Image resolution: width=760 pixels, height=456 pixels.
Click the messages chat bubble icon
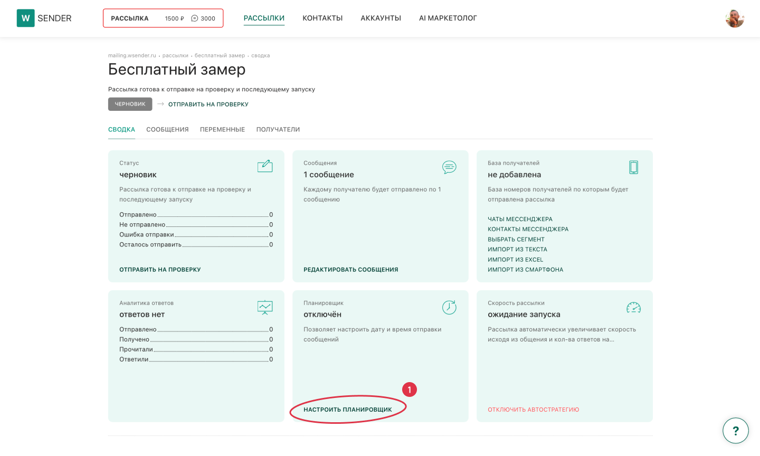449,167
